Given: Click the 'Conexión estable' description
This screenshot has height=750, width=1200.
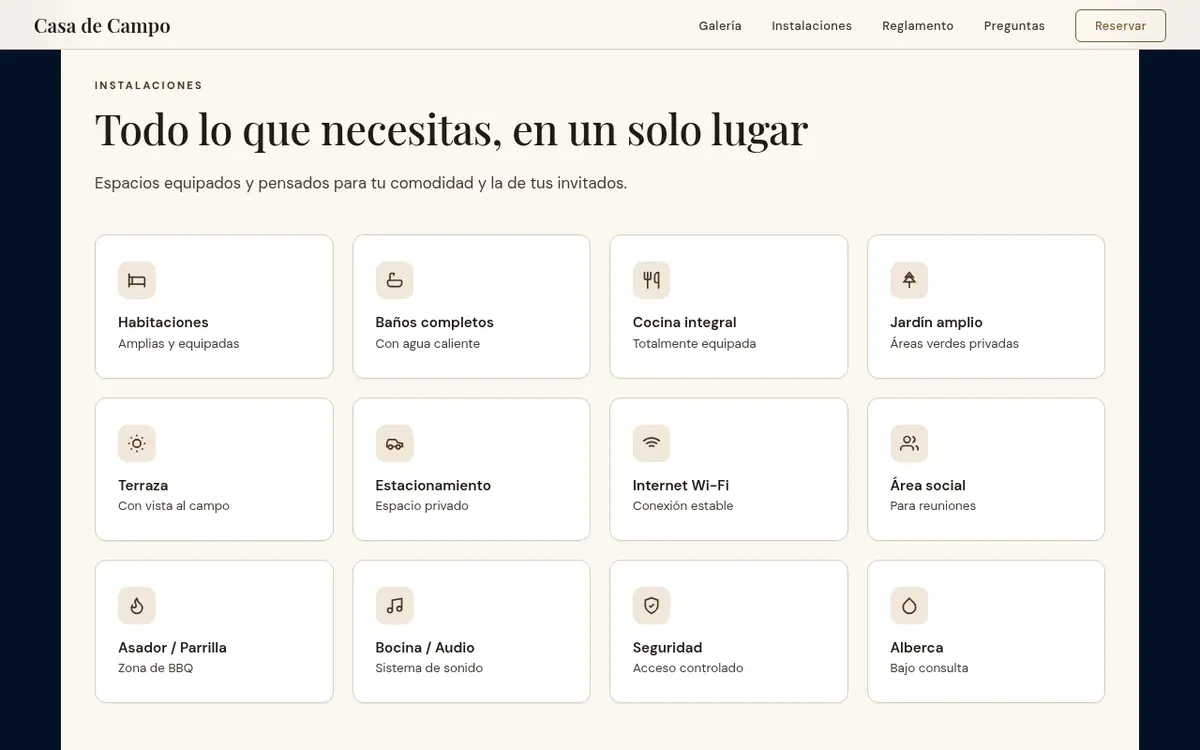Looking at the screenshot, I should click(683, 506).
